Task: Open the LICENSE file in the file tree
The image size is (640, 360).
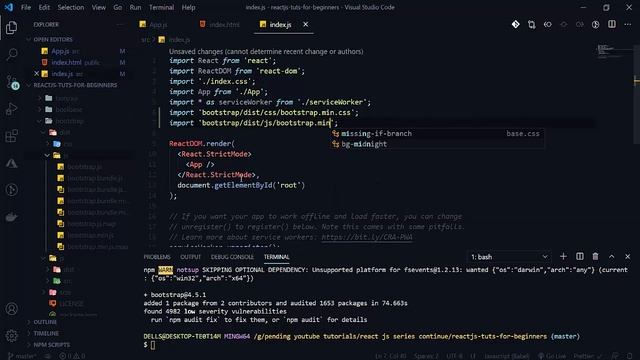Action: (x=71, y=304)
